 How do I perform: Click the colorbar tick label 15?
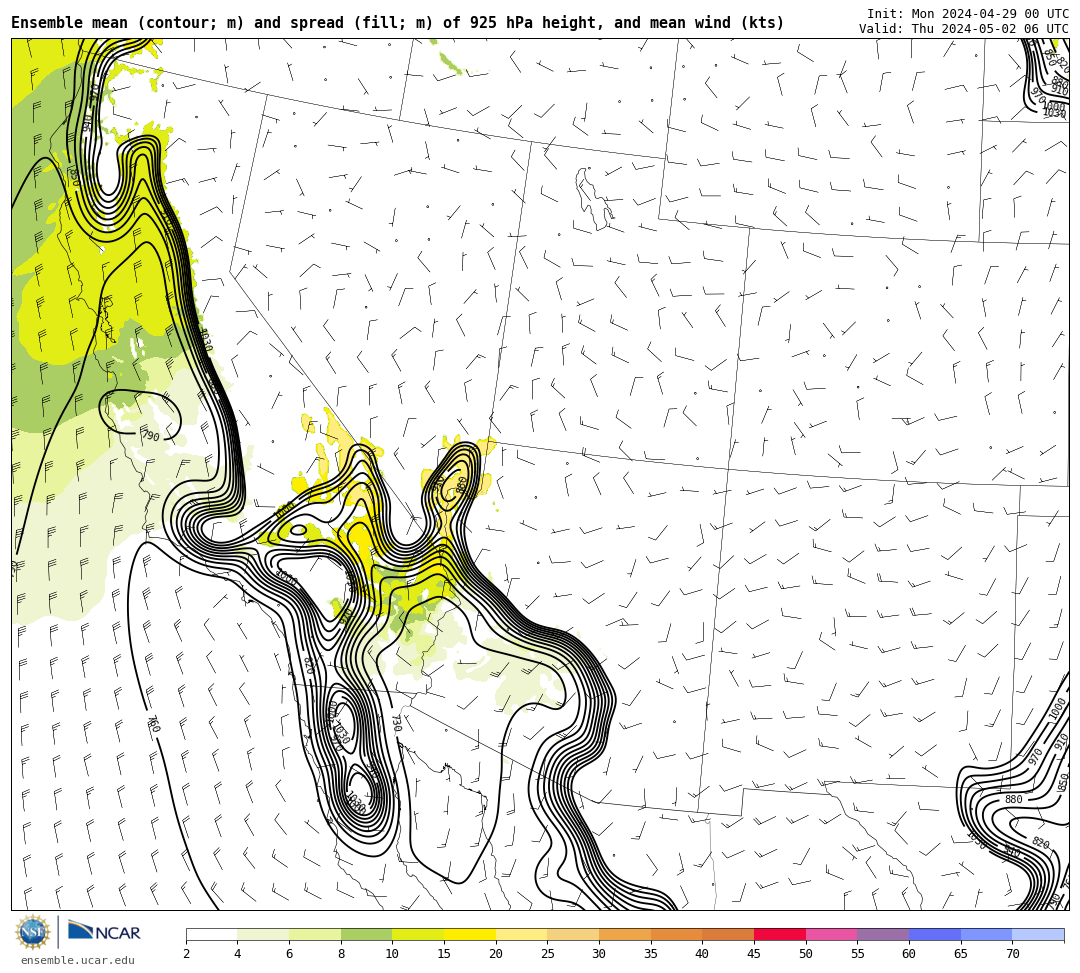(444, 954)
